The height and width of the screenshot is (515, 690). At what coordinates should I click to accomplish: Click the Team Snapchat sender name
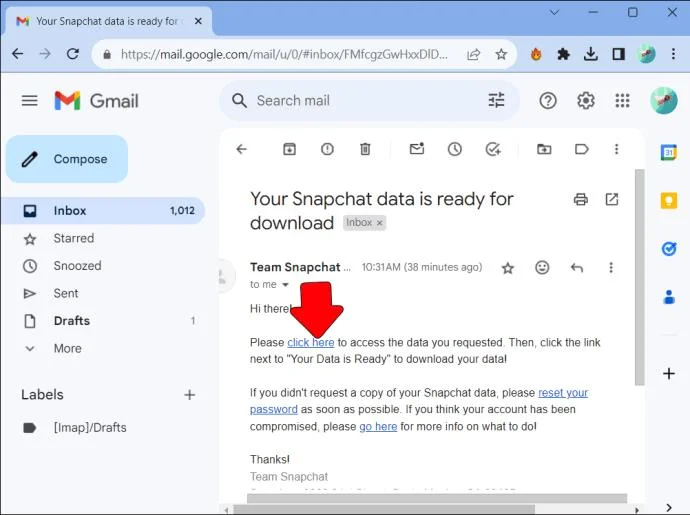(x=295, y=267)
